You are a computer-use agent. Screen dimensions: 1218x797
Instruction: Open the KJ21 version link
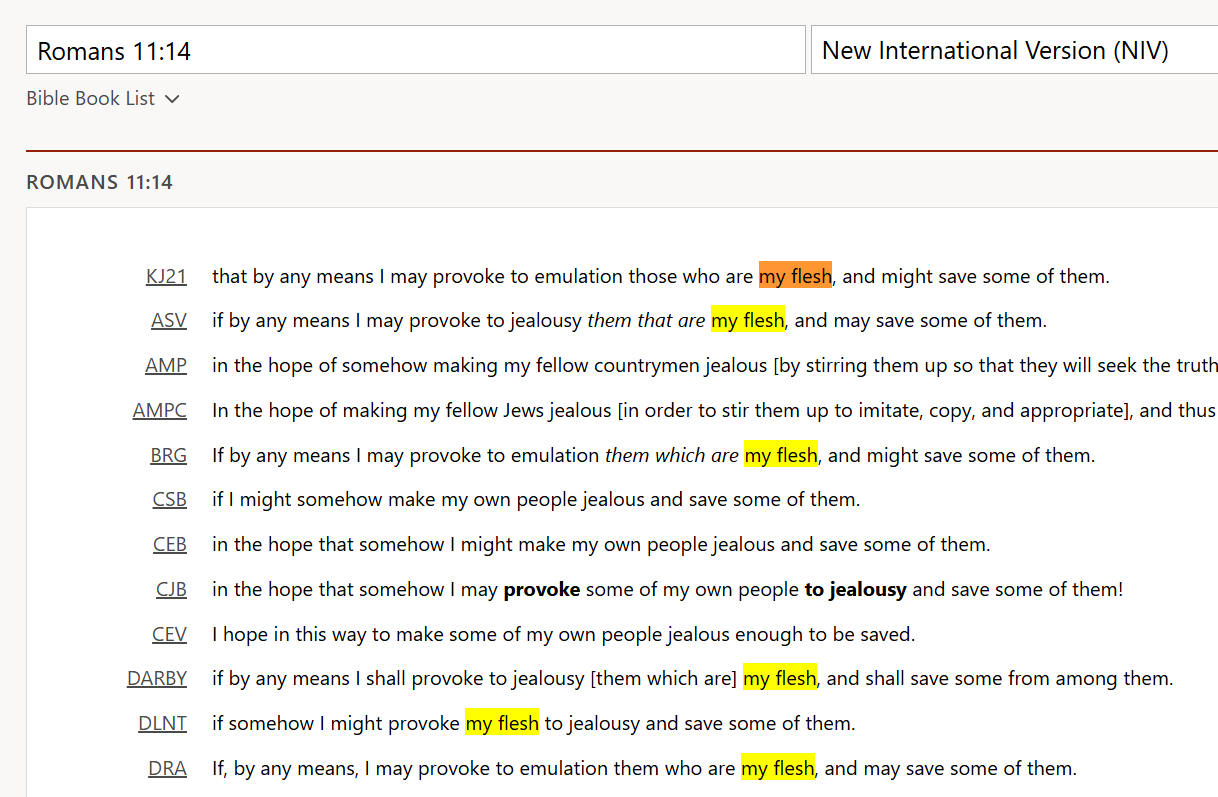[166, 276]
